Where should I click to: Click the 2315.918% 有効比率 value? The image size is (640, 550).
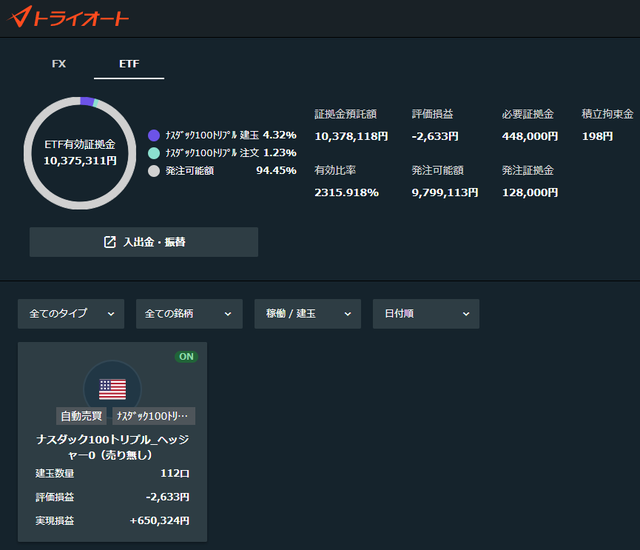pos(347,193)
